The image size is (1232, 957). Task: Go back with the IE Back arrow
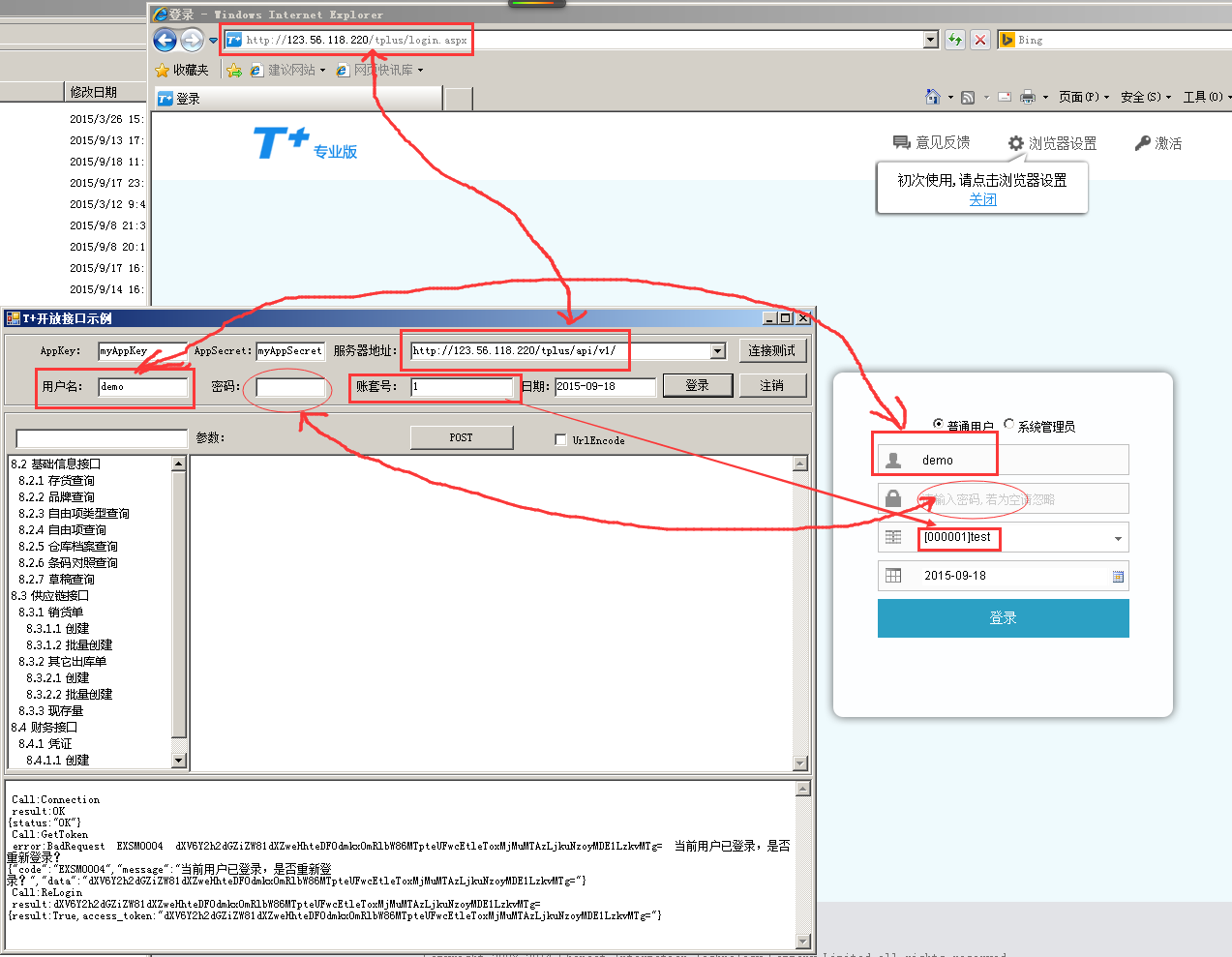pos(165,40)
